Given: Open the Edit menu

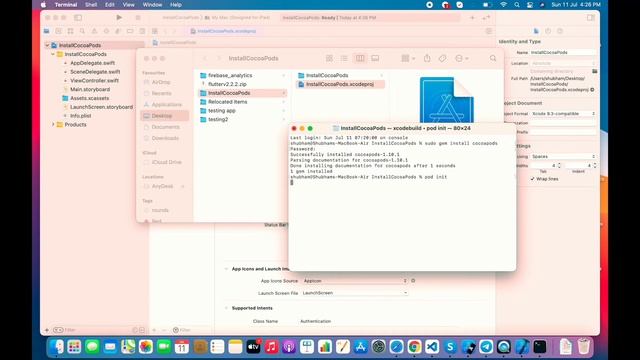Looking at the screenshot, I should [x=110, y=5].
